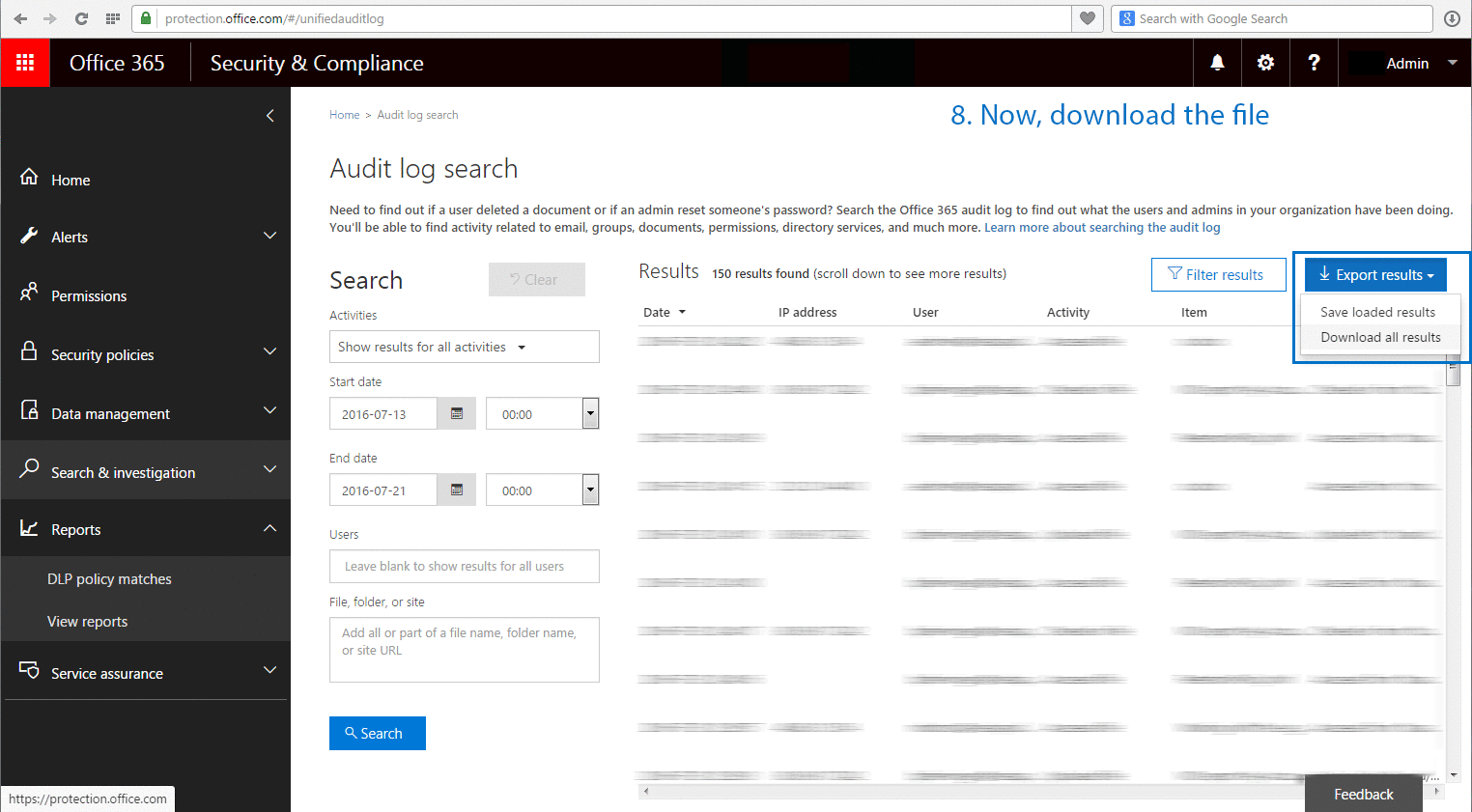
Task: Click the Security policies lock icon
Action: tap(29, 350)
